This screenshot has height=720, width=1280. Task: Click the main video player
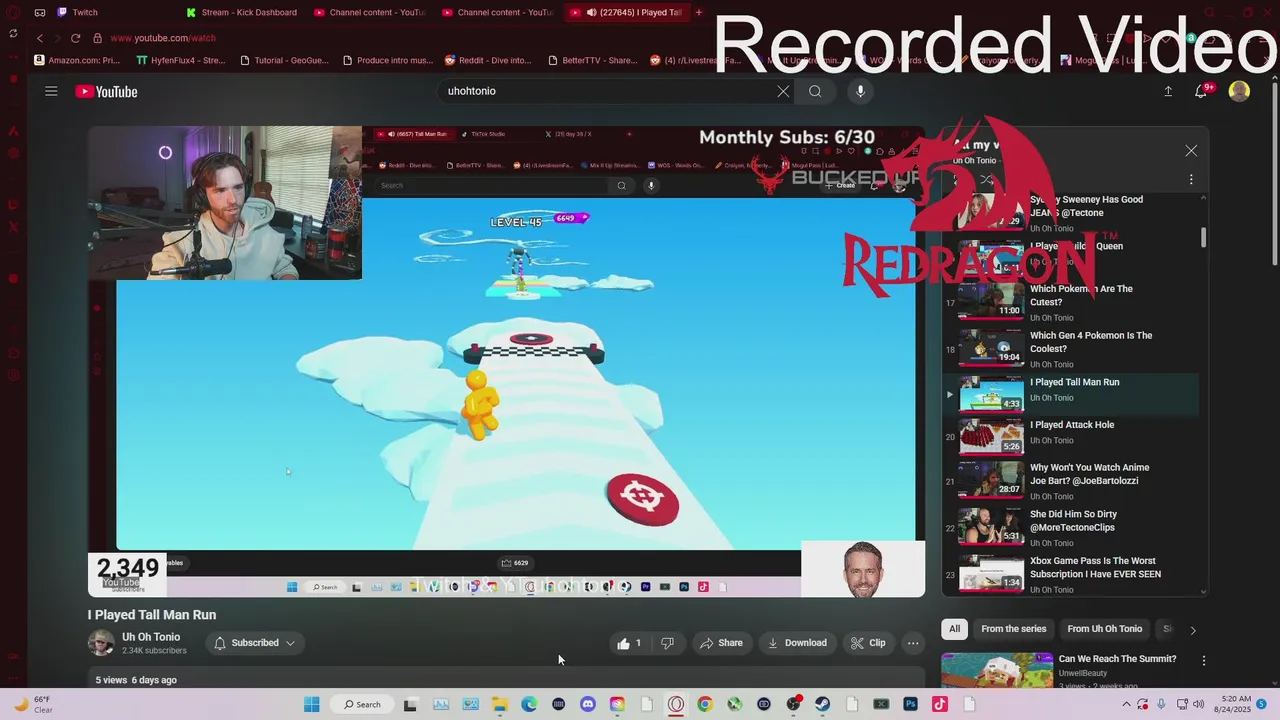(x=506, y=361)
